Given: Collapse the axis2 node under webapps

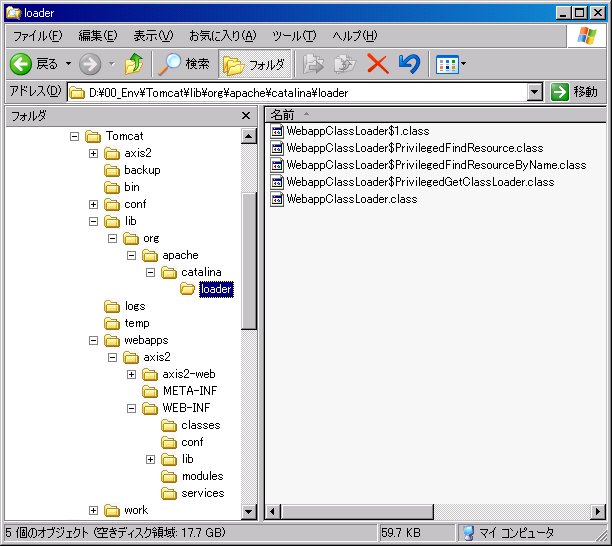Looking at the screenshot, I should tap(112, 357).
